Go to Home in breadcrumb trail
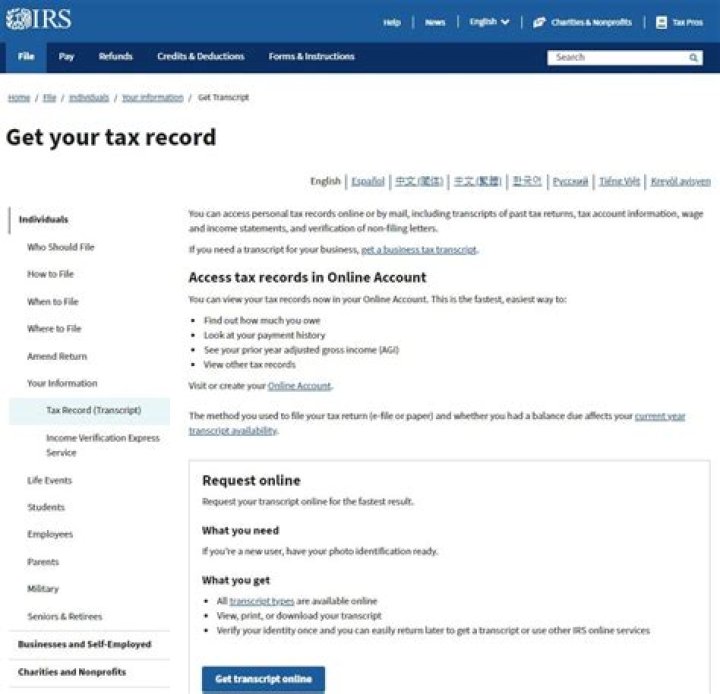 [x=18, y=98]
